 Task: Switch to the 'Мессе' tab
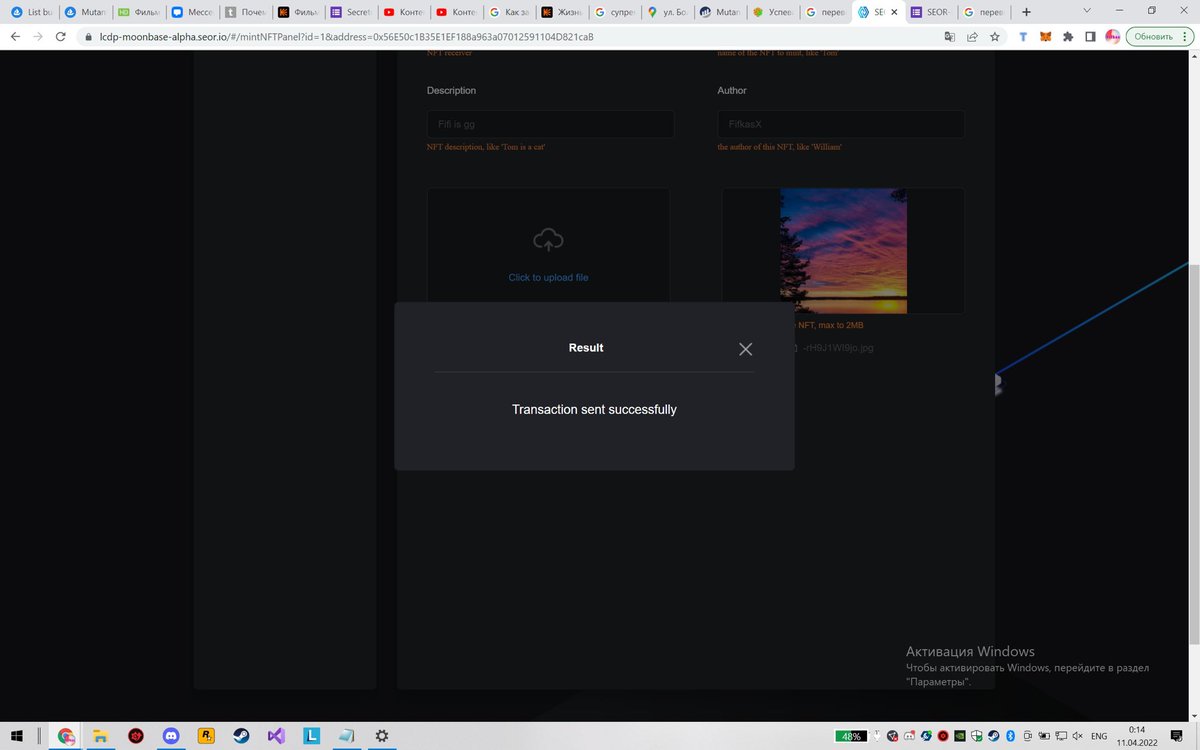coord(192,12)
